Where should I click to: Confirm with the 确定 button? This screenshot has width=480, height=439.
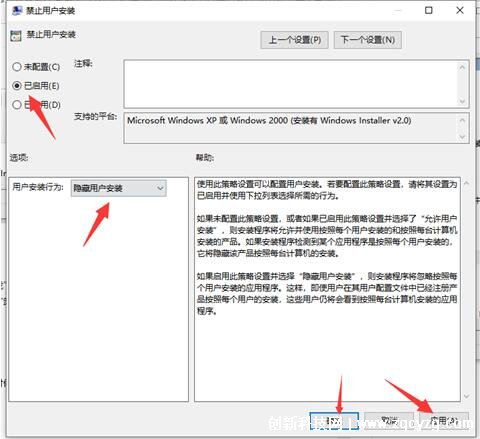click(334, 421)
